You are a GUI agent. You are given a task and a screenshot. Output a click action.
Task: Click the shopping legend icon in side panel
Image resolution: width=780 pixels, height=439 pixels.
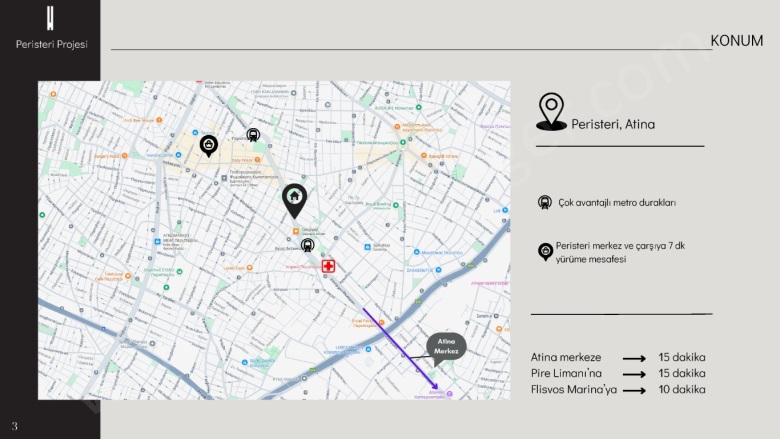click(x=545, y=252)
